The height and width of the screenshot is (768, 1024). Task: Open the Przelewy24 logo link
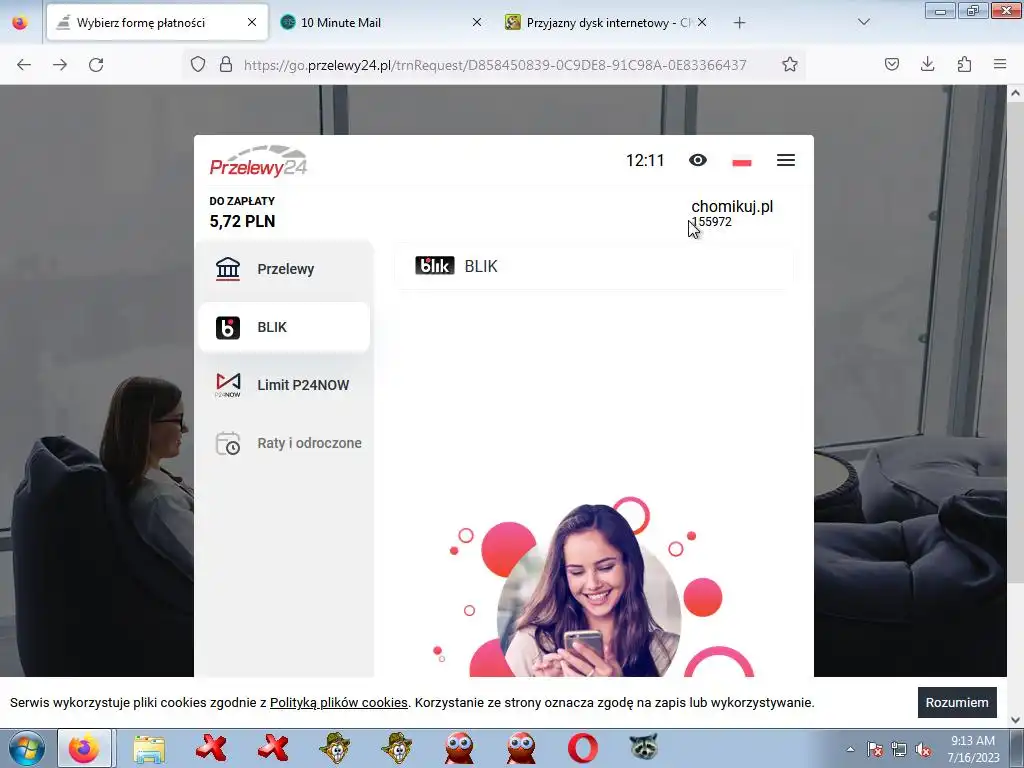[x=258, y=161]
